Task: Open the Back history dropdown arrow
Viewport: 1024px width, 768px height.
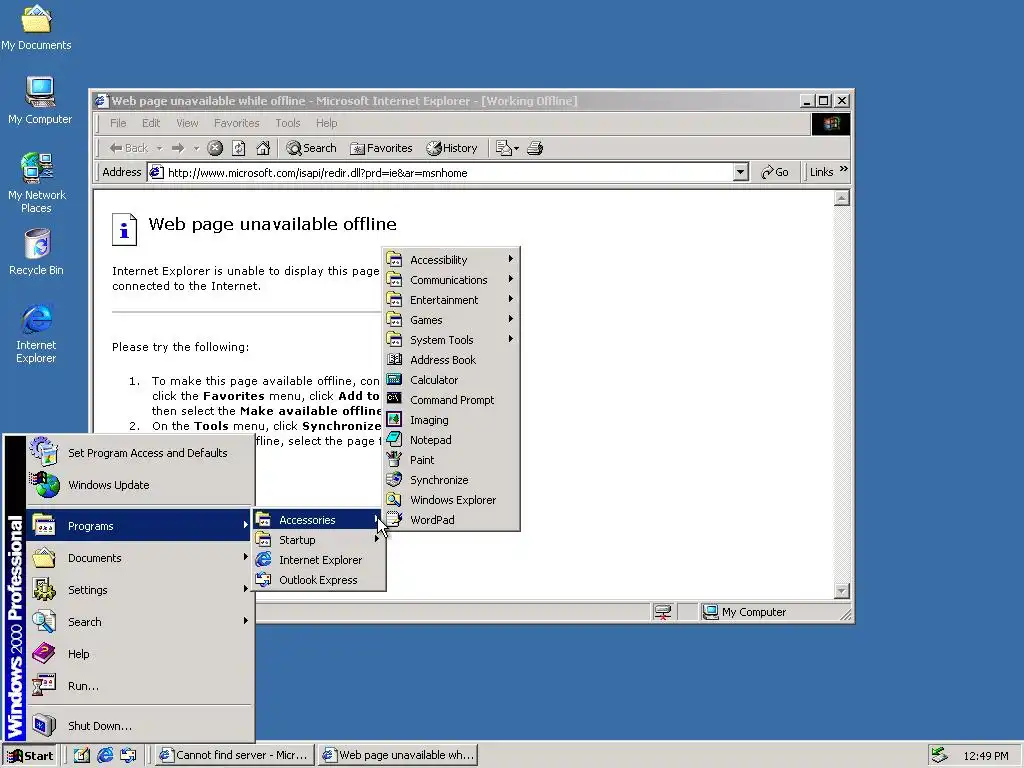Action: pos(159,148)
